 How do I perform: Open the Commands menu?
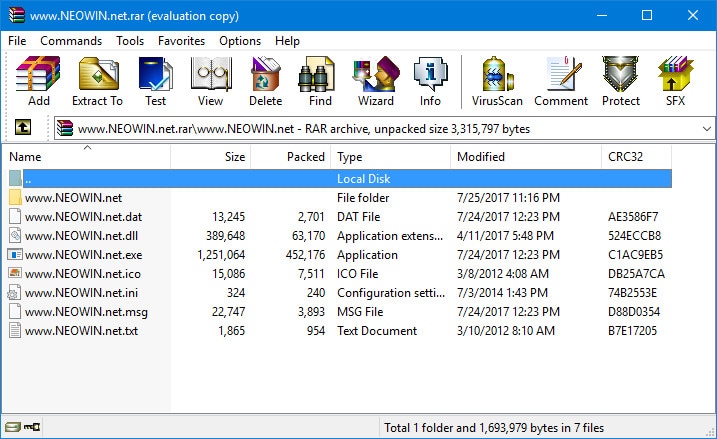(71, 41)
